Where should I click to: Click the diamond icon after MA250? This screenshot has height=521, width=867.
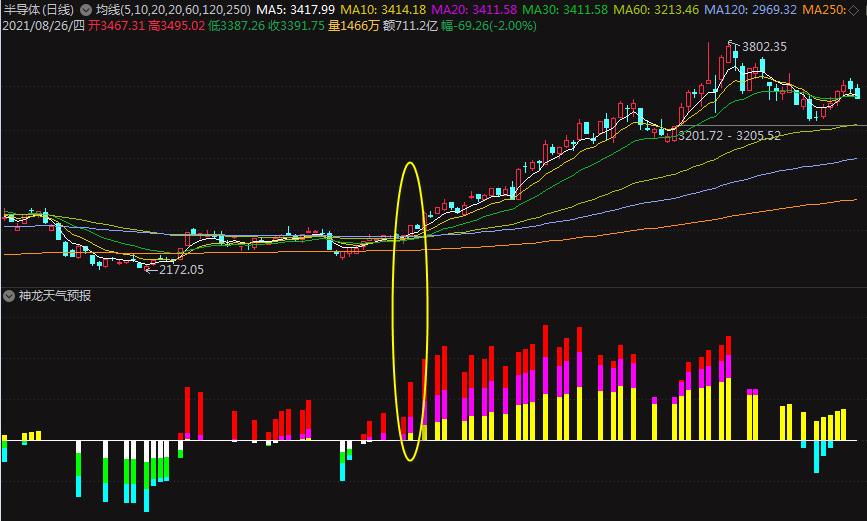(854, 10)
